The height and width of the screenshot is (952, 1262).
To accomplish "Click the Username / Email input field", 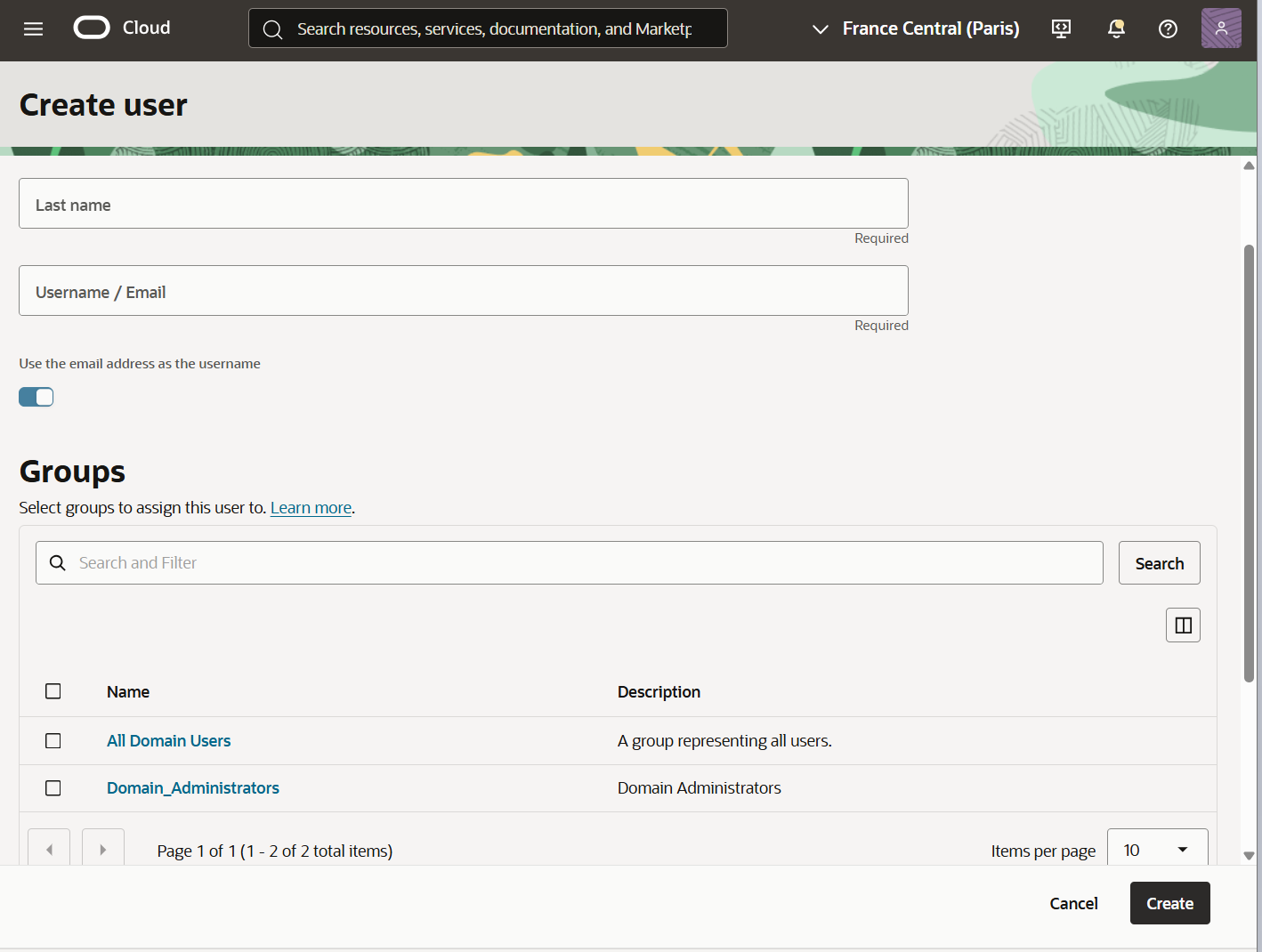I will pos(463,291).
